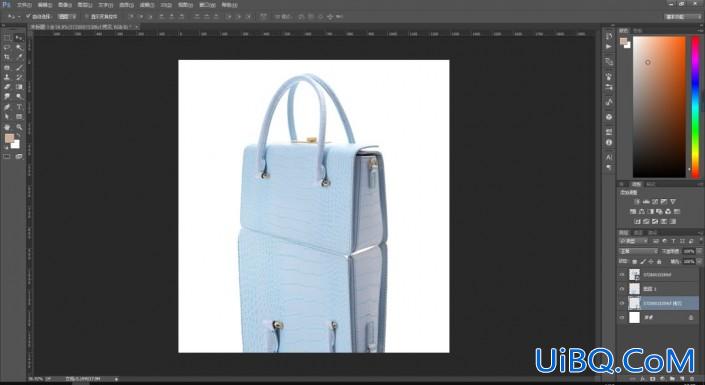Open the layer Opacity slider dropdown
705x385 pixels.
[699, 251]
